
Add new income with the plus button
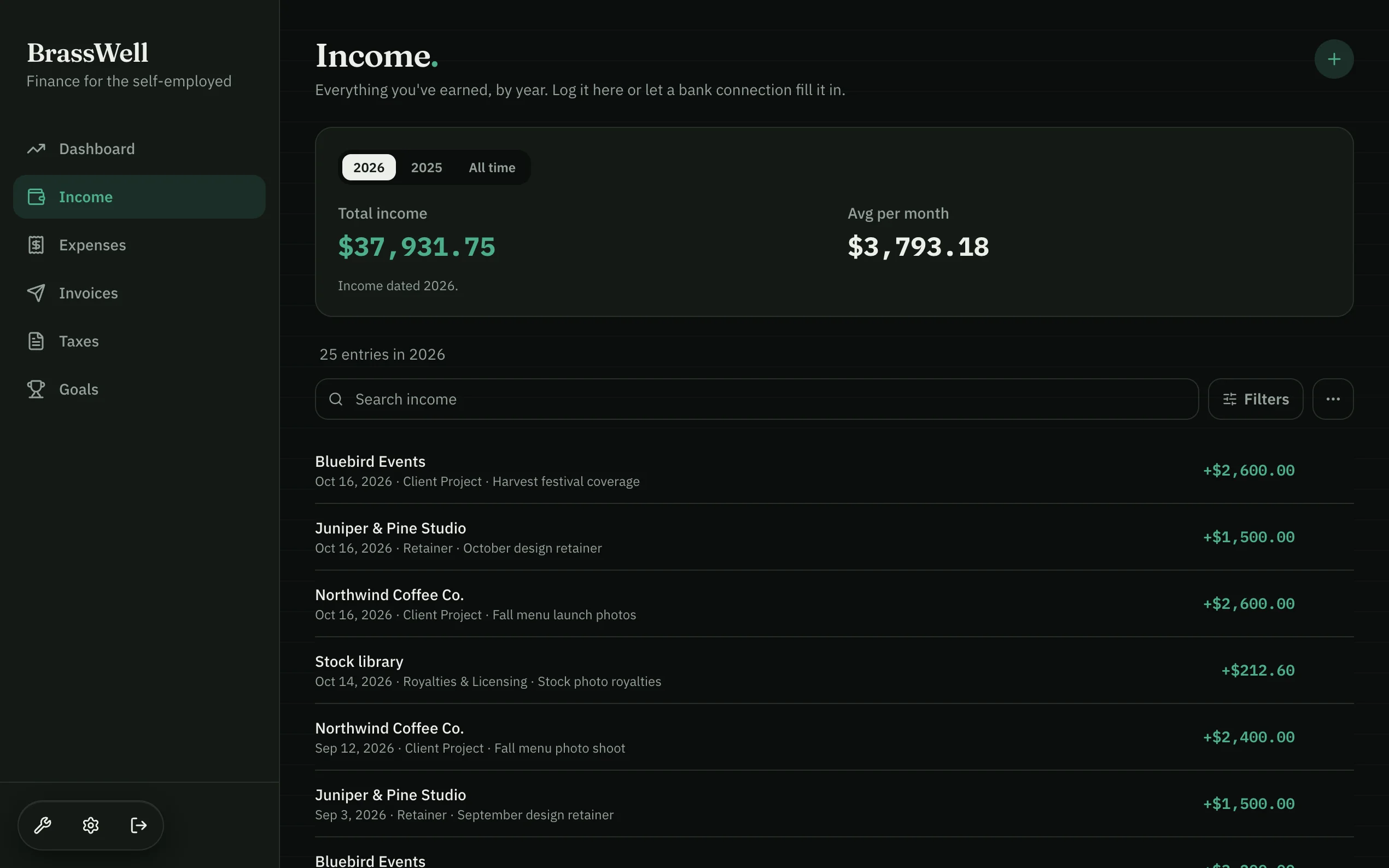[1333, 59]
